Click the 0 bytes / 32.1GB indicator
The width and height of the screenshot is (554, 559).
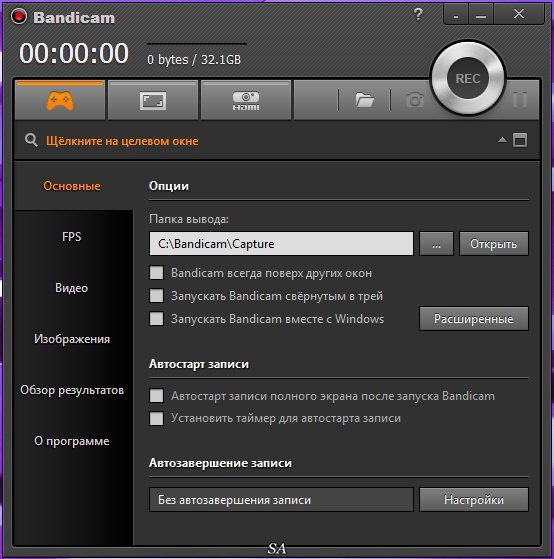pos(194,60)
